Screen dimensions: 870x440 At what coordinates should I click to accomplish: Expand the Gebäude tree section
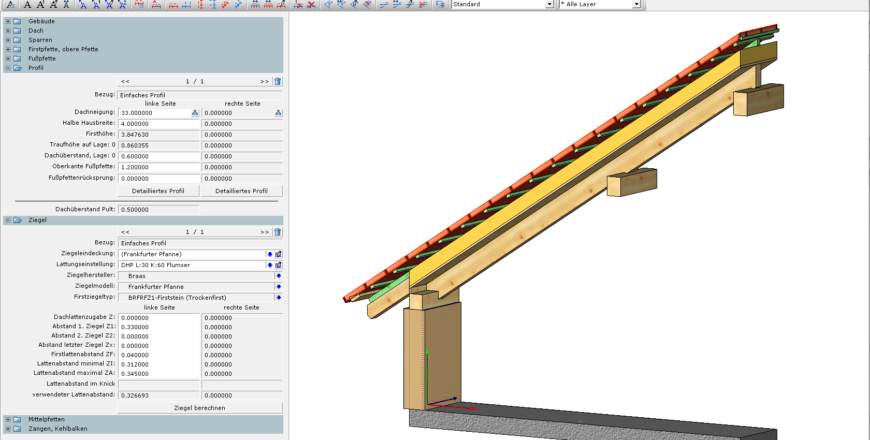point(7,21)
